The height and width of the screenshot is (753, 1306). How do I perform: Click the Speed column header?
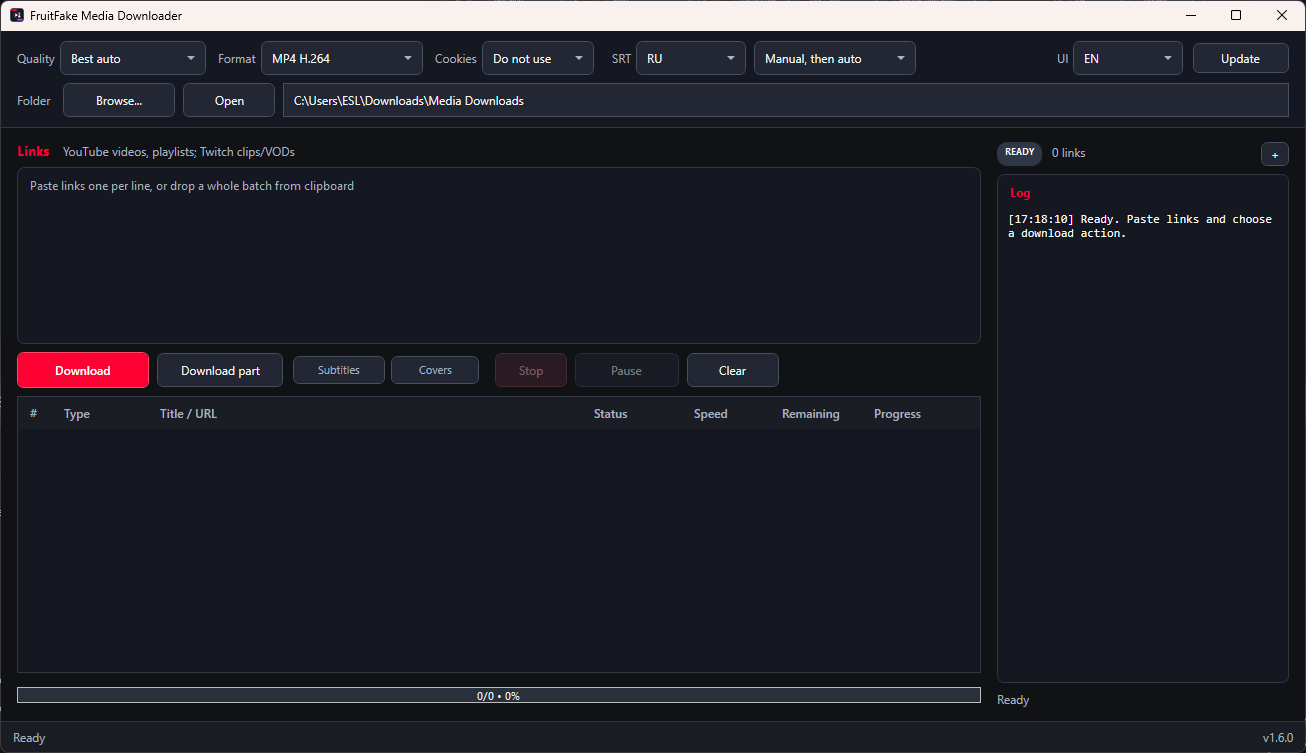coord(711,413)
